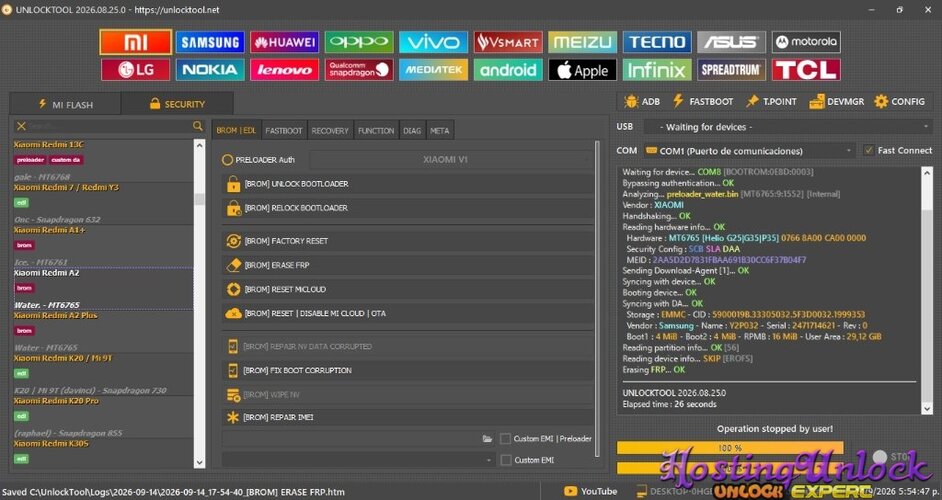
Task: Select Xiaomi Redmi A2 in model list
Action: [x=103, y=288]
